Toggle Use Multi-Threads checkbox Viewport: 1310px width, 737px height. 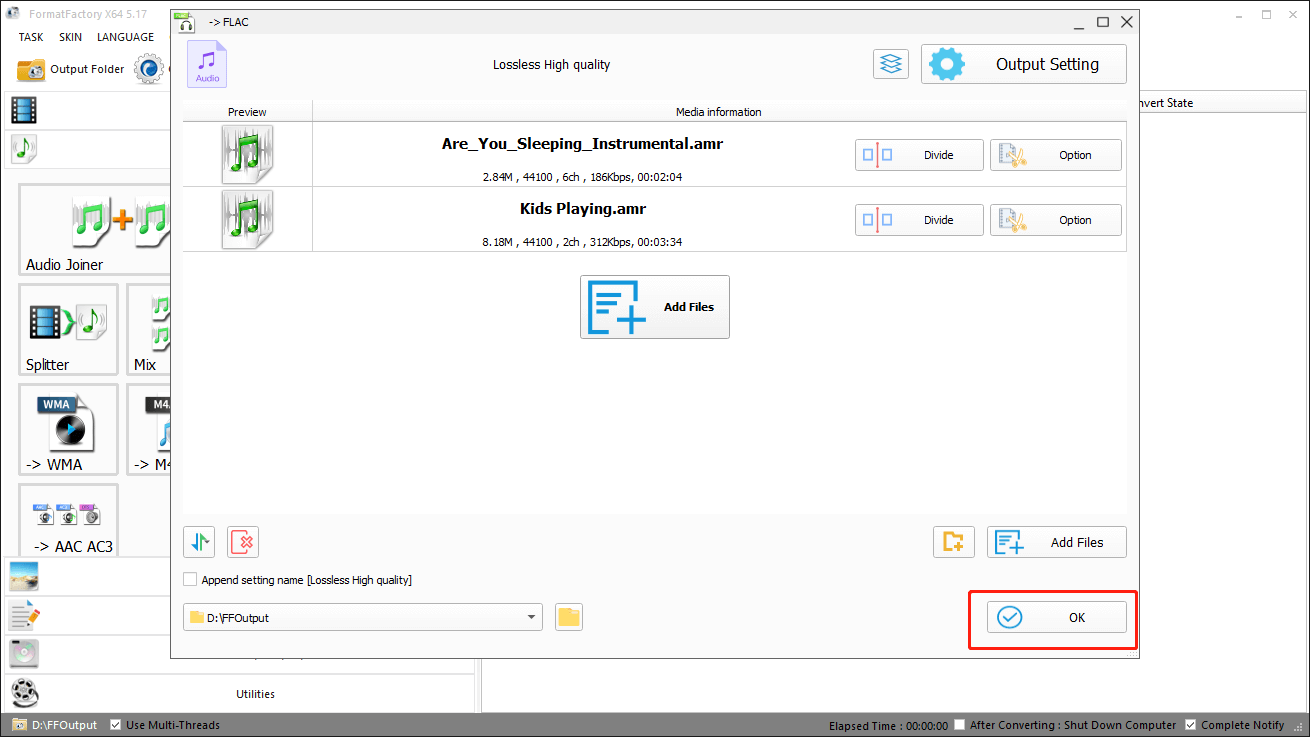pyautogui.click(x=116, y=725)
